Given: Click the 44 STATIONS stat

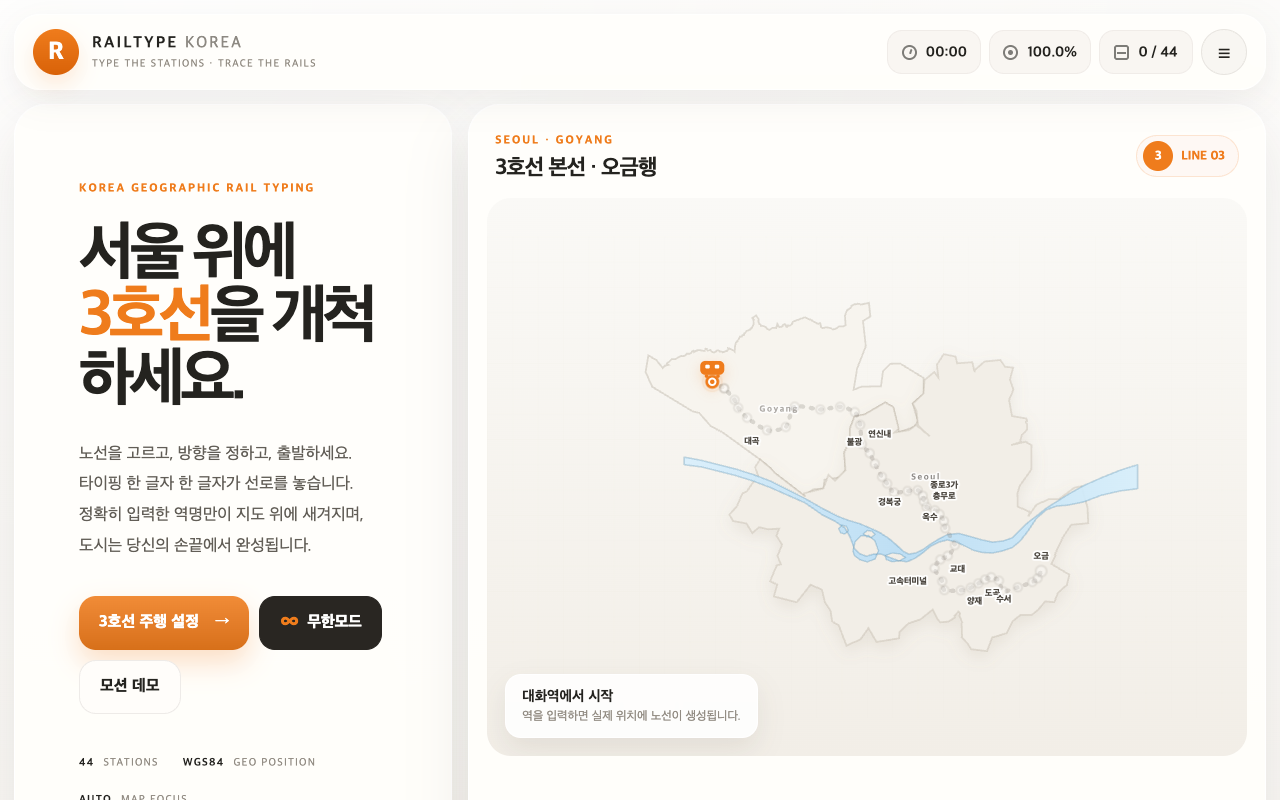Looking at the screenshot, I should click(x=119, y=762).
